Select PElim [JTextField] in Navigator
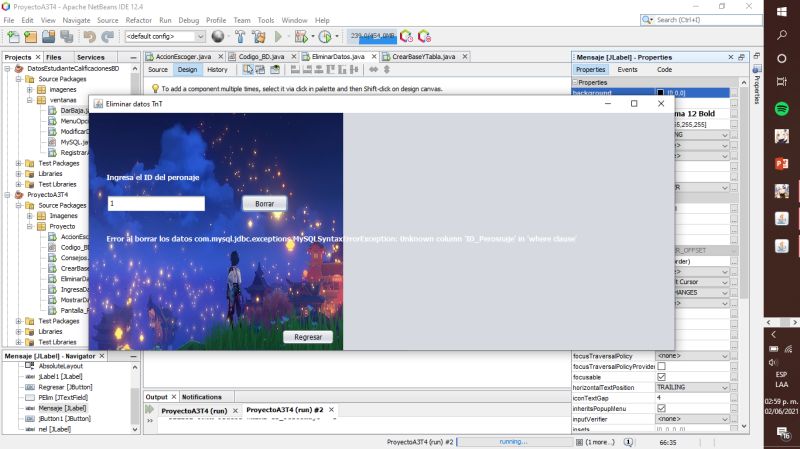800x449 pixels. (x=63, y=397)
